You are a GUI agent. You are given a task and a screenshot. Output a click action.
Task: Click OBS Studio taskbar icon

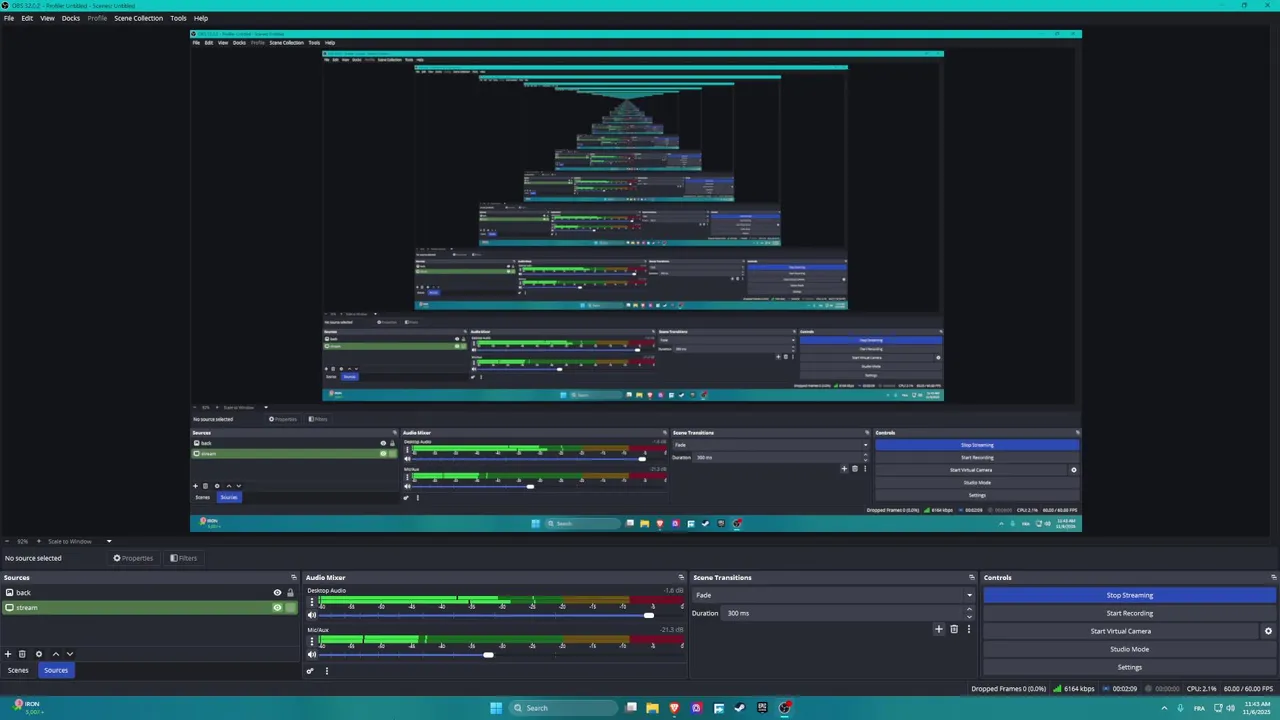(x=785, y=708)
